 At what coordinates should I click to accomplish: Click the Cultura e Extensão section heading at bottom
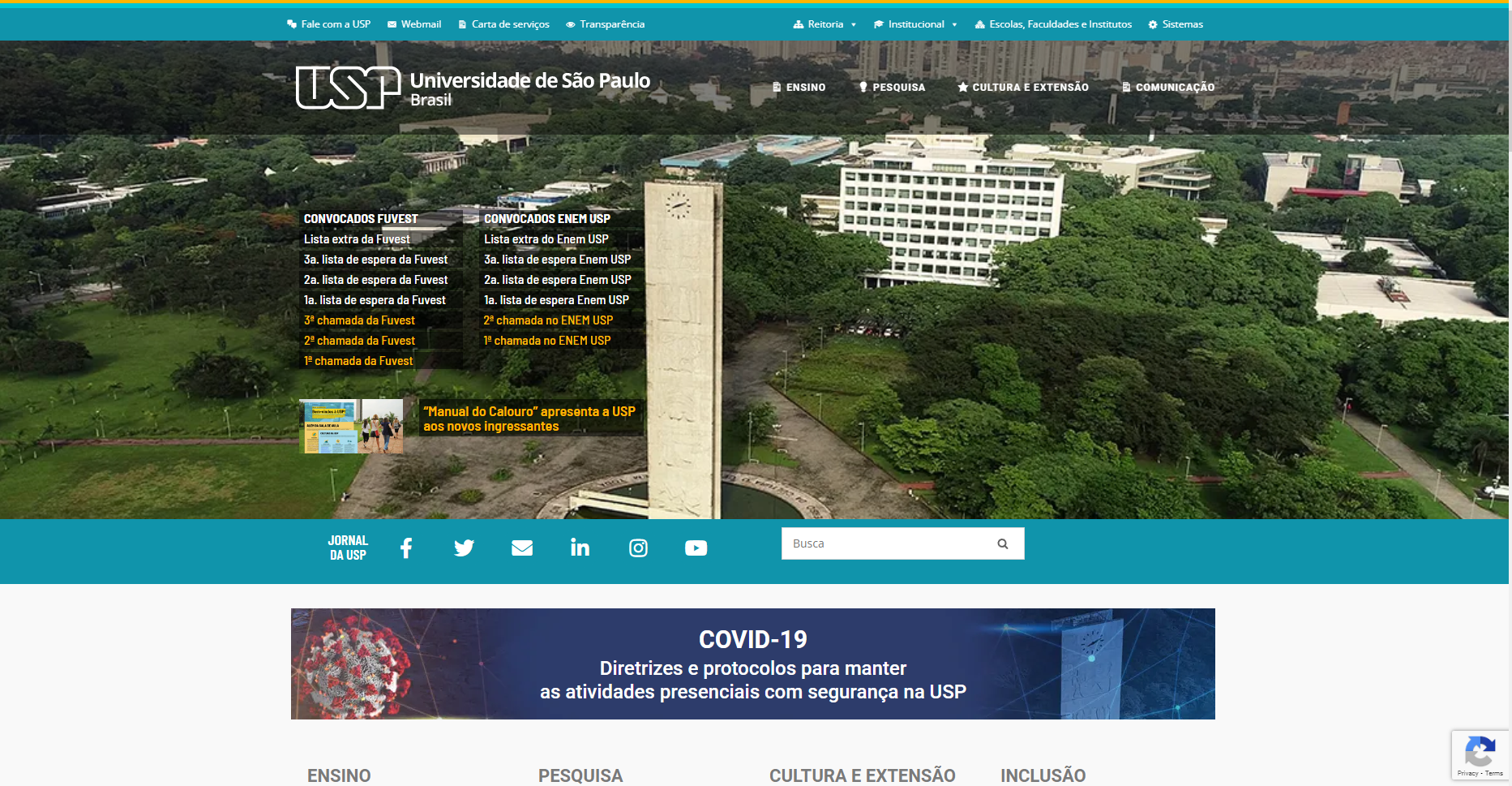coord(863,775)
